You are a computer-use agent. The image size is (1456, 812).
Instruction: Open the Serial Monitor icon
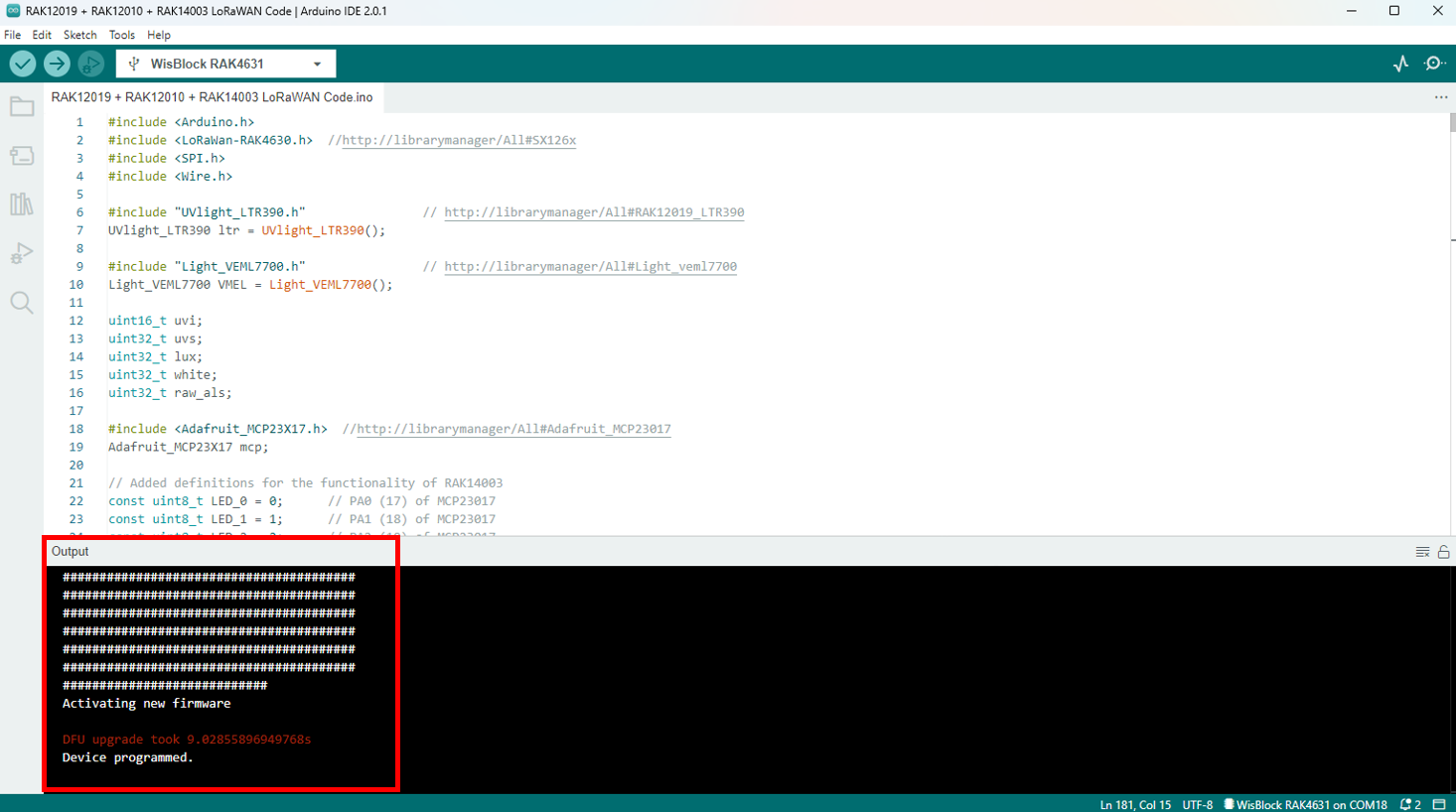tap(1434, 64)
